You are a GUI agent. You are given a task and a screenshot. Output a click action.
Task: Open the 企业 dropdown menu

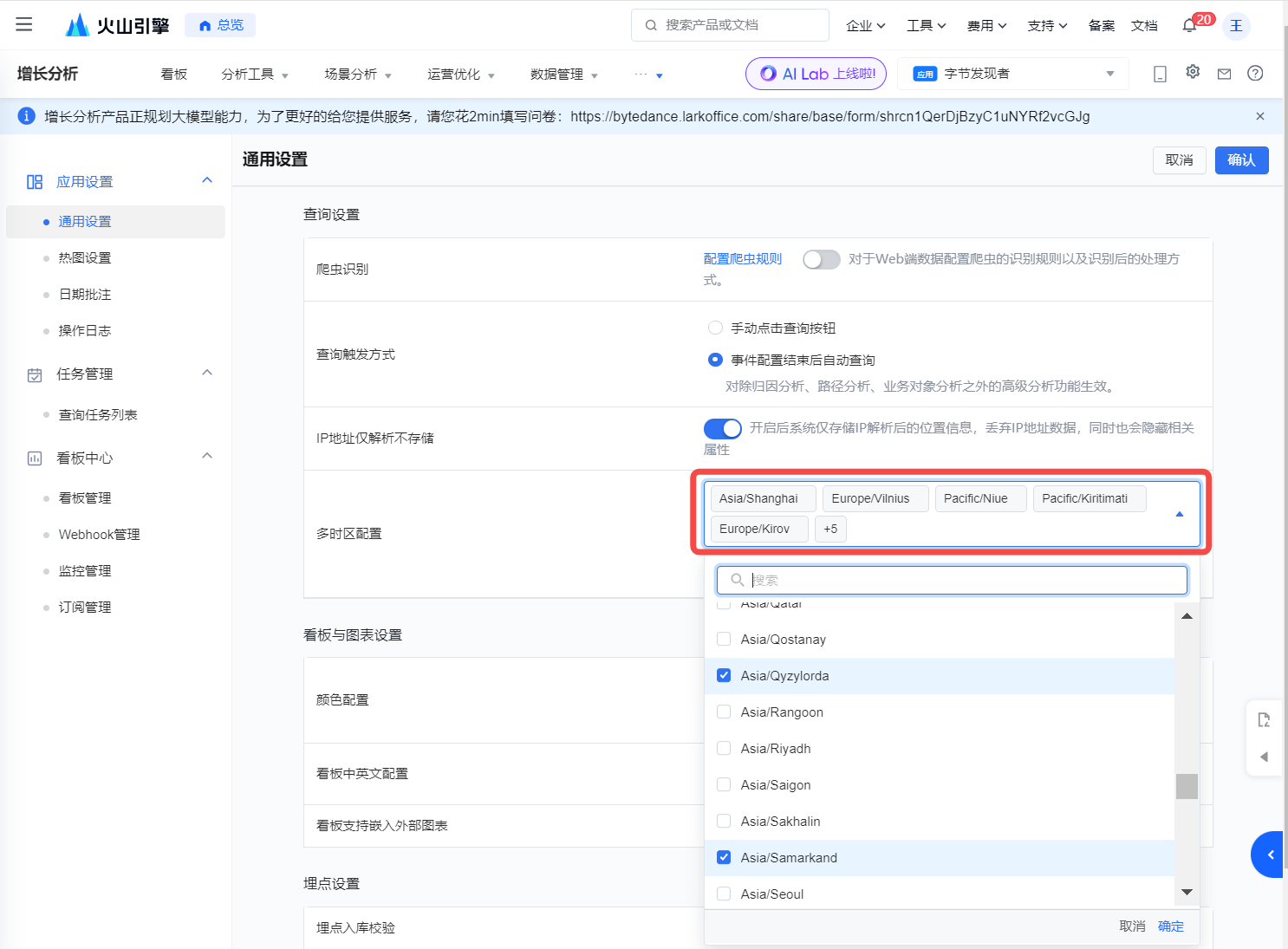click(x=865, y=26)
